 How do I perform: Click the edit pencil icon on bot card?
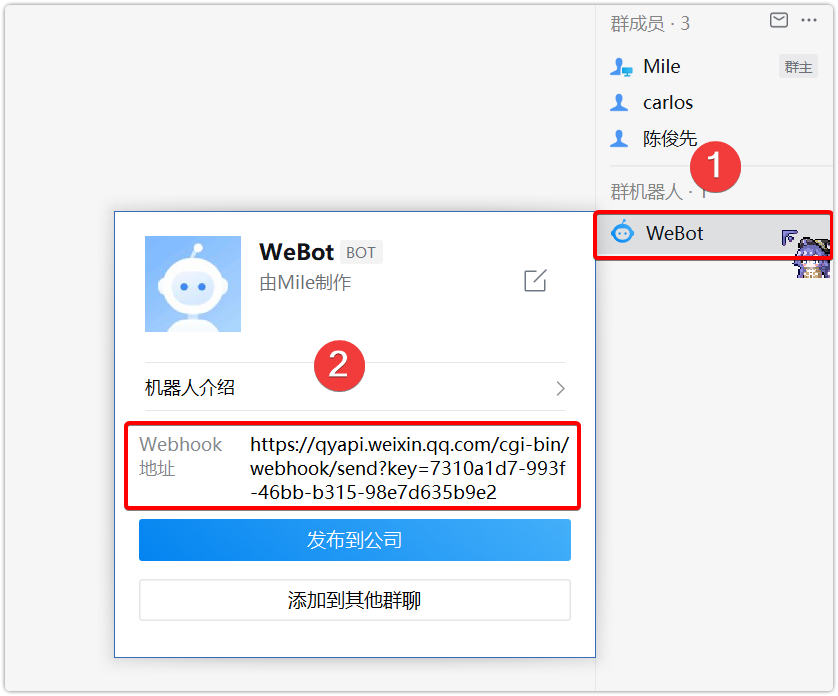pyautogui.click(x=535, y=281)
